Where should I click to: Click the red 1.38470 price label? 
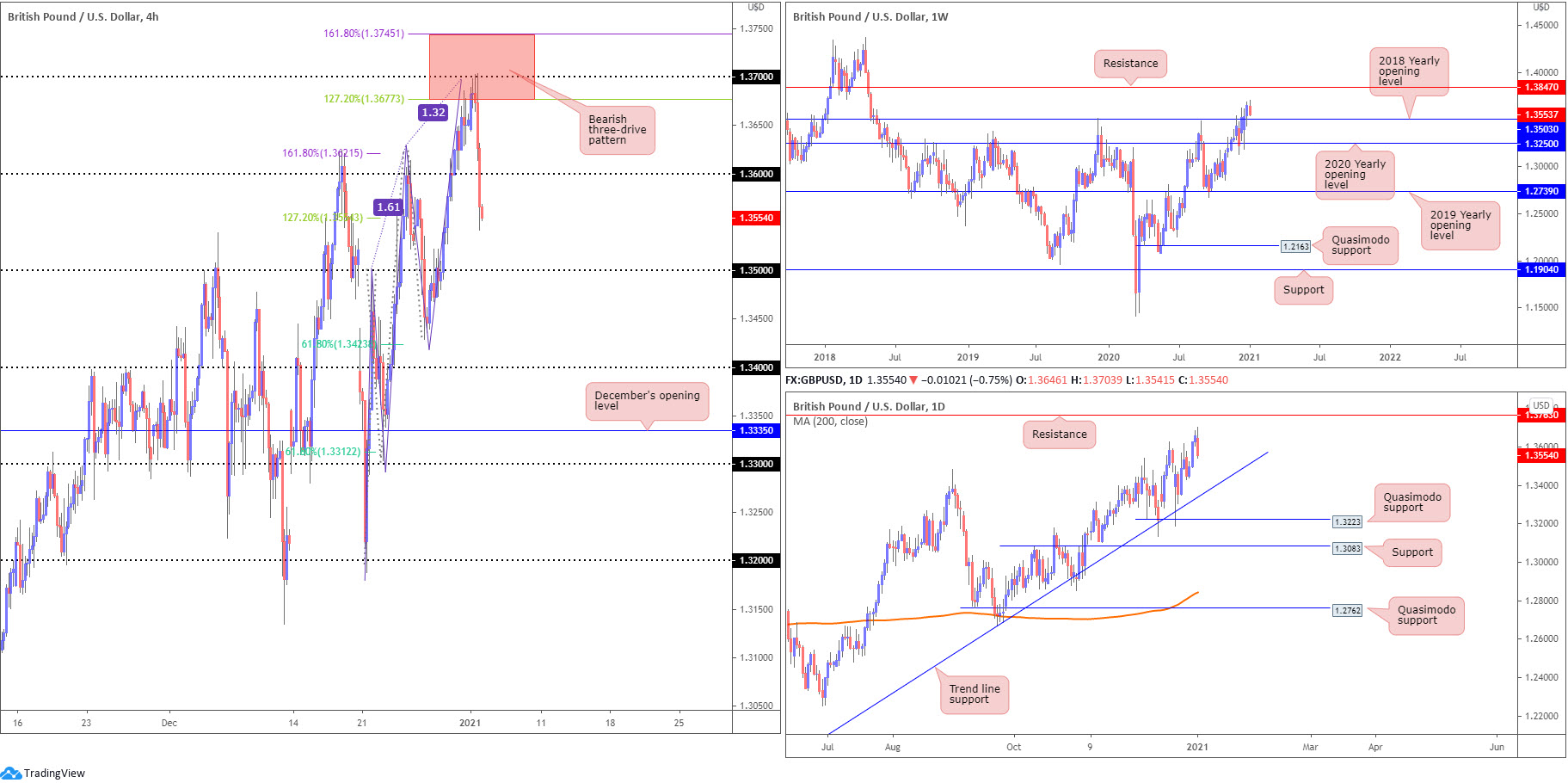1541,87
